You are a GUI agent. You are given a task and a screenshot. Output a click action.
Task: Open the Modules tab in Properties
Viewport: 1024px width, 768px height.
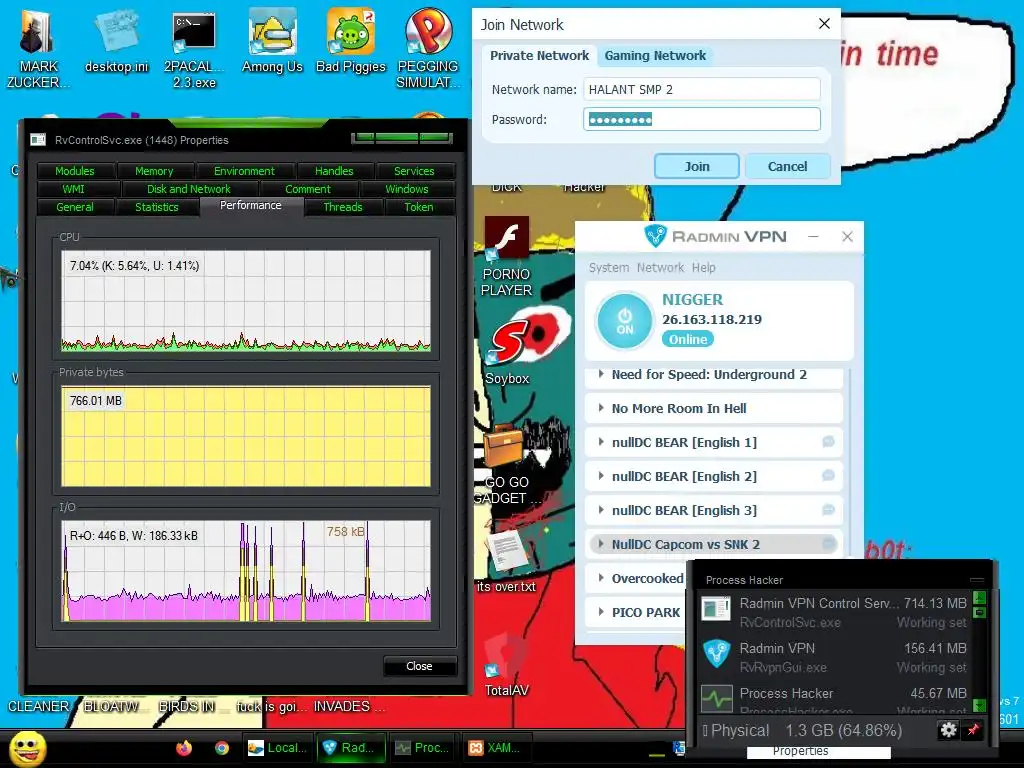point(74,170)
